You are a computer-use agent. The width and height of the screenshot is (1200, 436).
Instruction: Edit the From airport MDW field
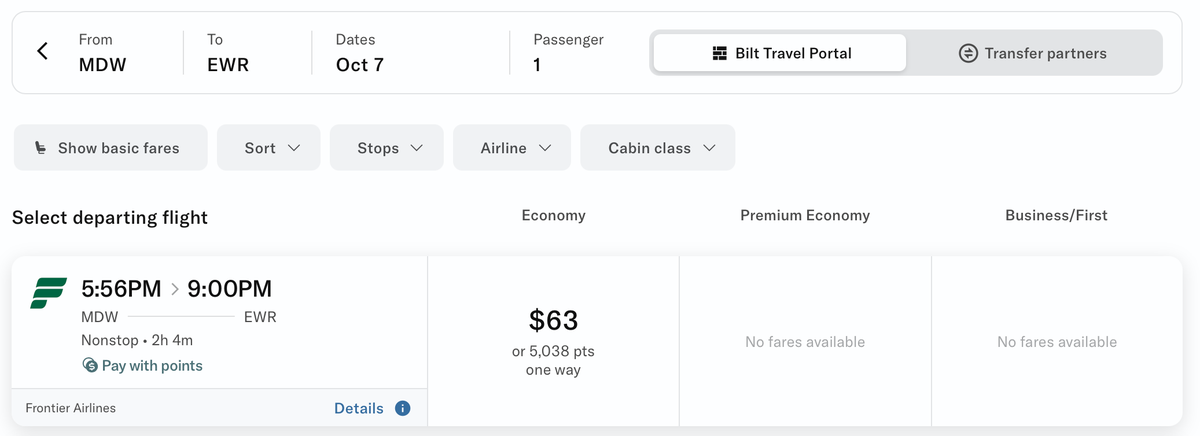[103, 53]
